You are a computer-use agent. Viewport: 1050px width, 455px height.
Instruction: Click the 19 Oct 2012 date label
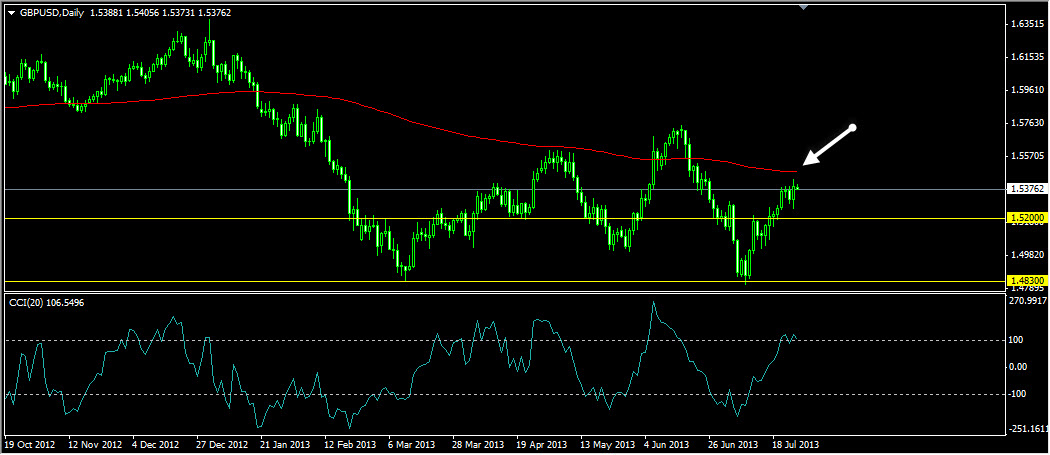[x=28, y=444]
